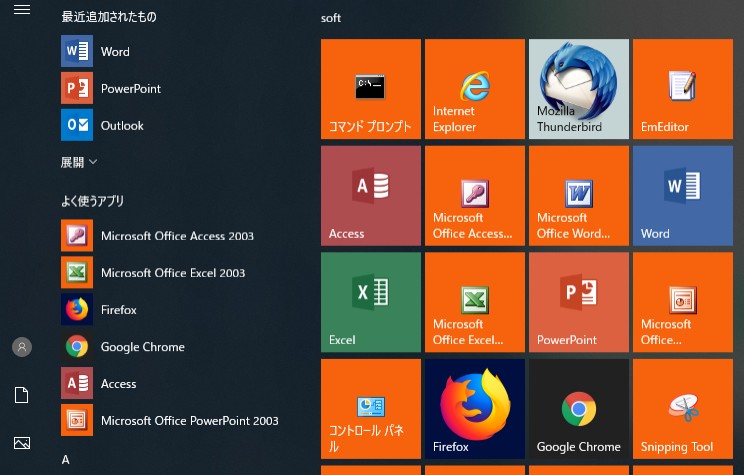Expand the 展開 recently added section
Image resolution: width=744 pixels, height=475 pixels.
coord(79,162)
